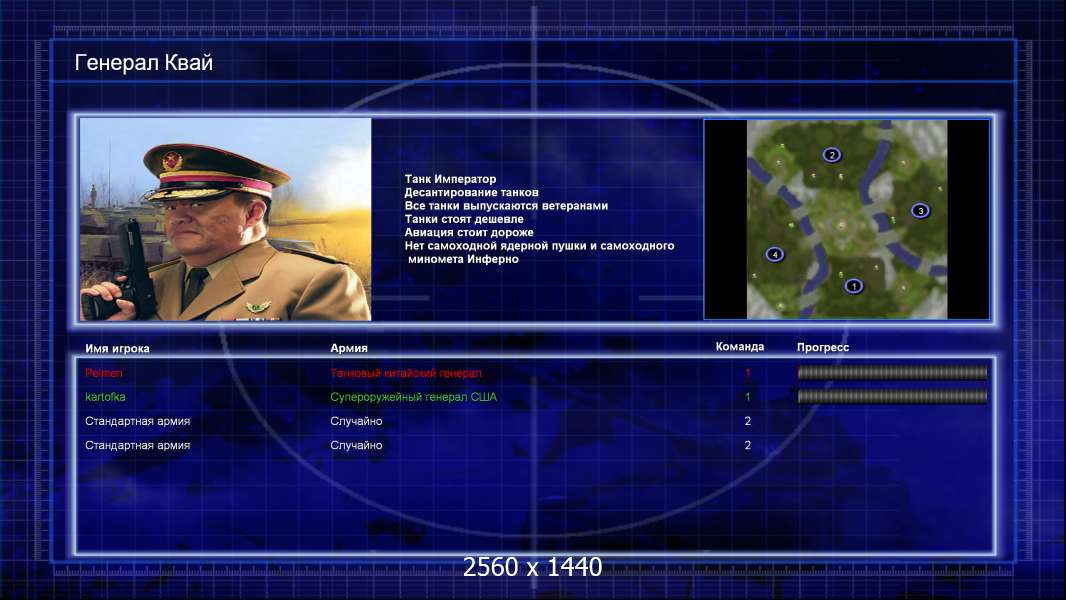The width and height of the screenshot is (1066, 600).
Task: Click 'Нет самоходной ядерной пушки' line
Action: click(x=539, y=246)
